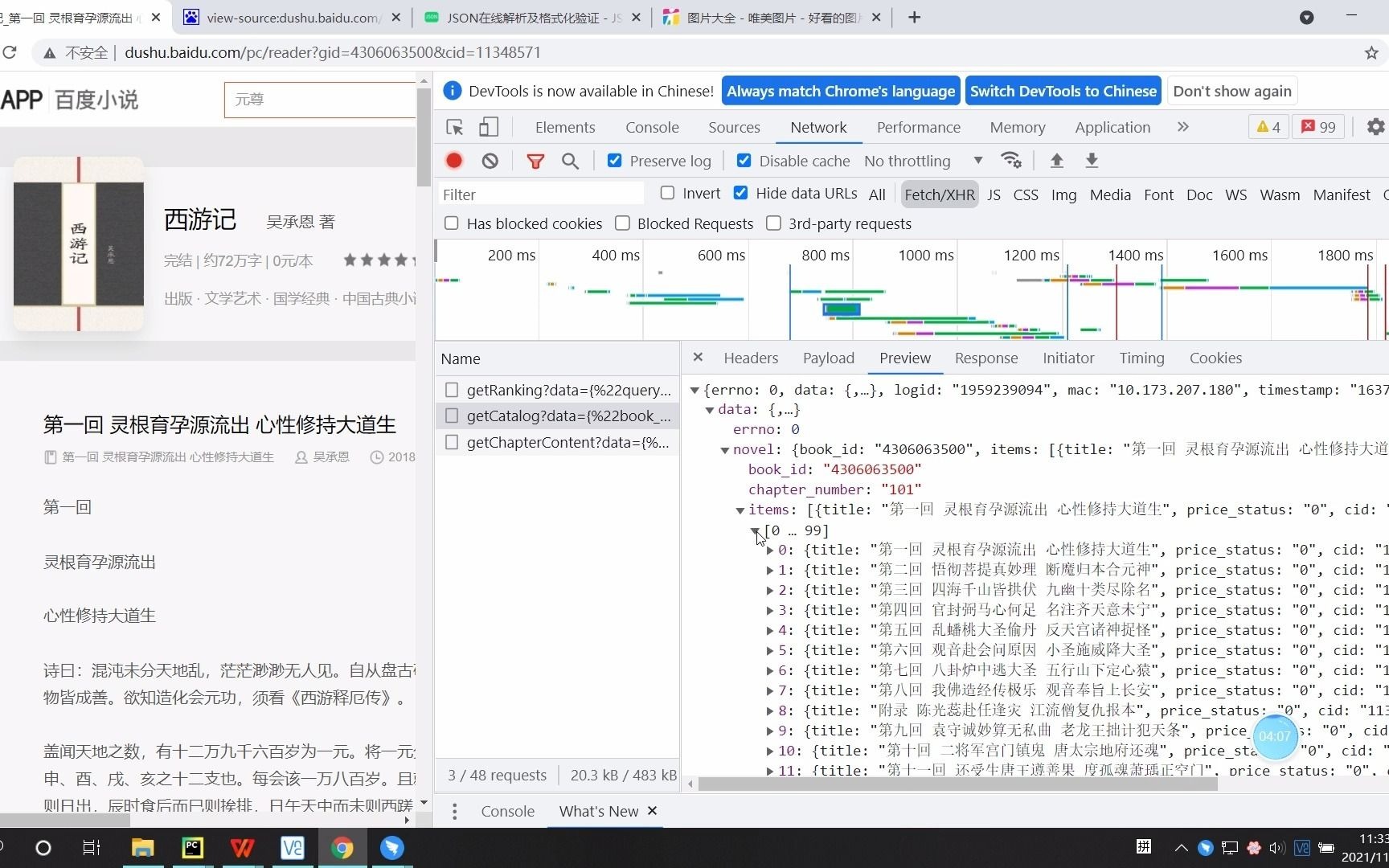The height and width of the screenshot is (868, 1389).
Task: Open the Response tab
Action: coord(986,358)
